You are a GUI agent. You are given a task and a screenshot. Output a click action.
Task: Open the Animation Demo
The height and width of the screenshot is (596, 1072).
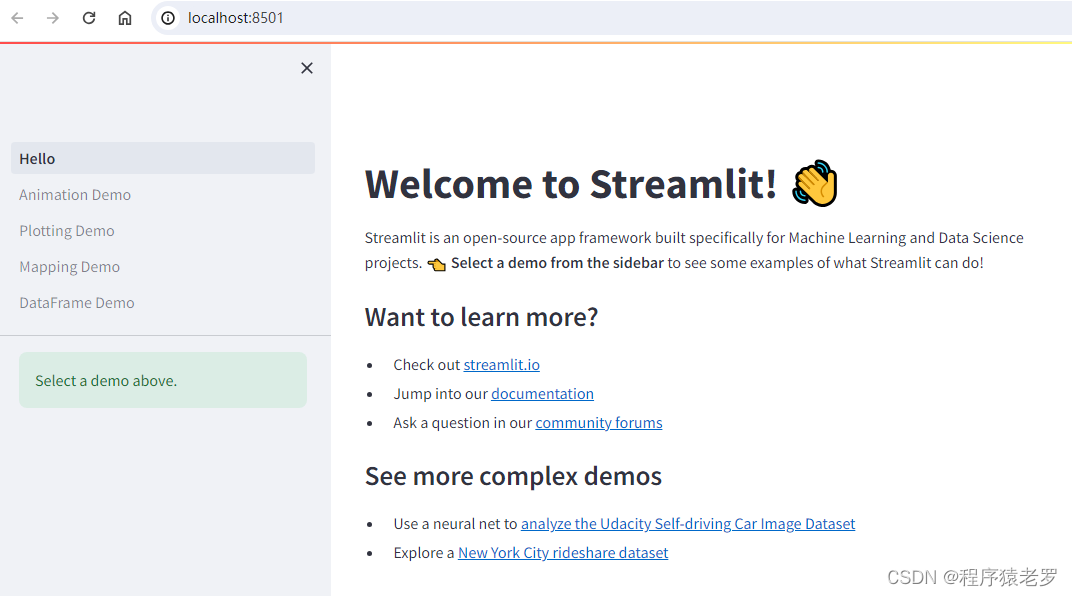(74, 194)
